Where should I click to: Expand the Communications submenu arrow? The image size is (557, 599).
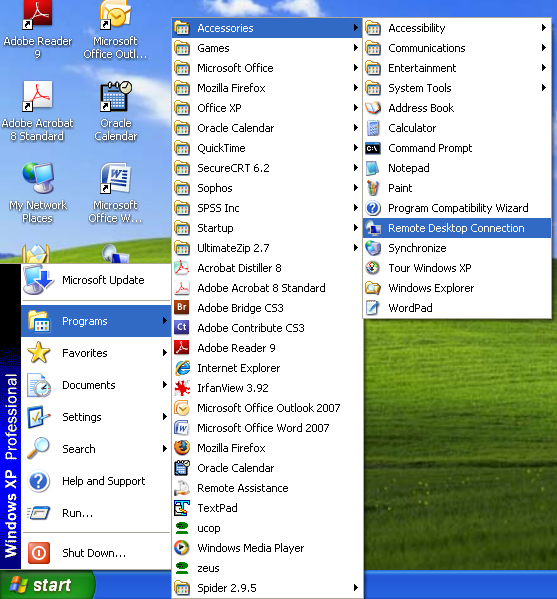(543, 48)
